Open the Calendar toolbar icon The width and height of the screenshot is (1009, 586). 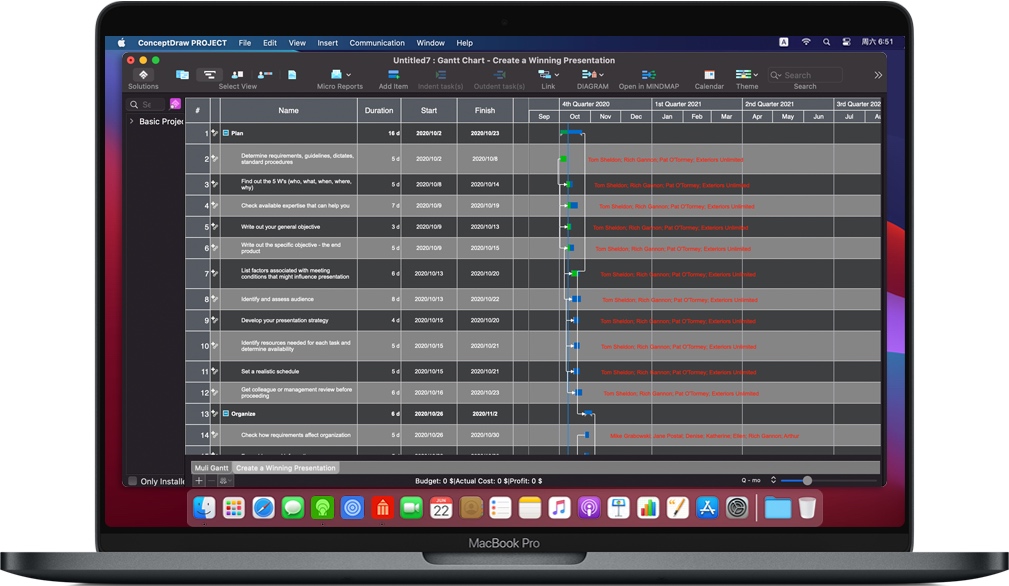tap(709, 75)
